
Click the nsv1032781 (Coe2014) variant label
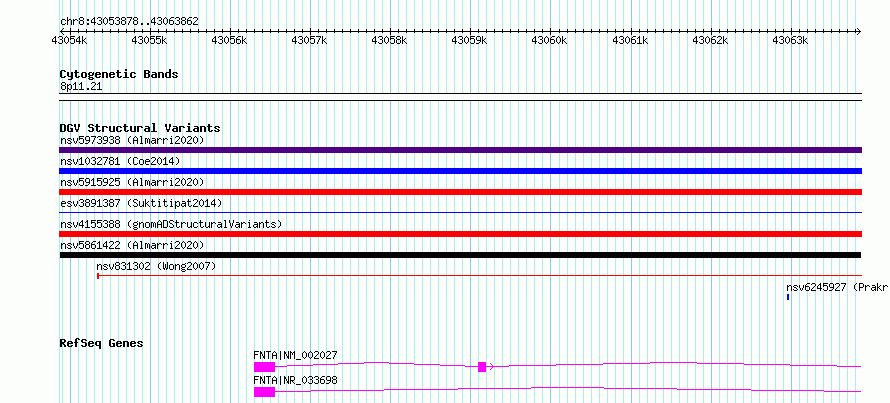tap(120, 161)
